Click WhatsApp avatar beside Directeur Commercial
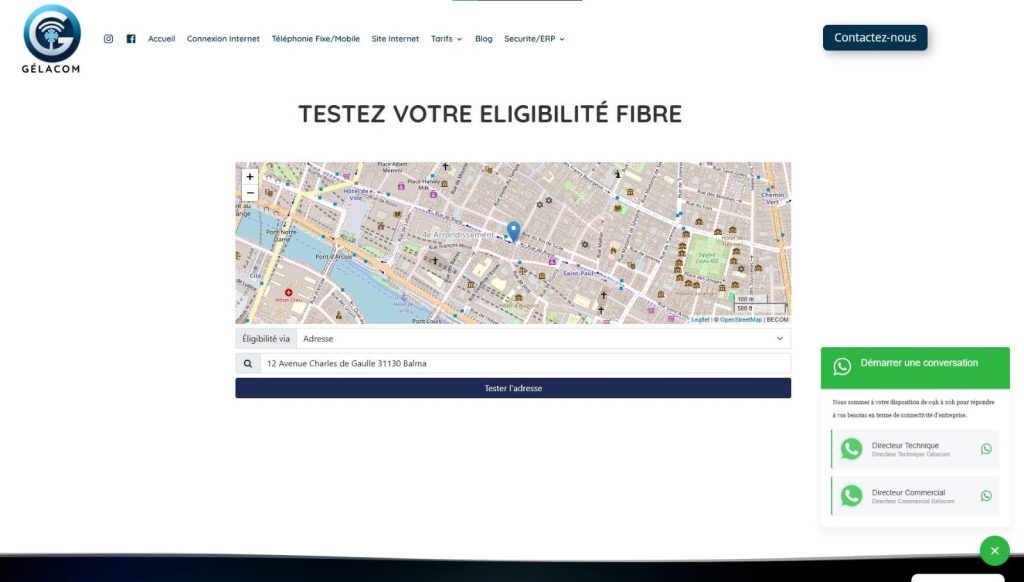 click(x=851, y=496)
